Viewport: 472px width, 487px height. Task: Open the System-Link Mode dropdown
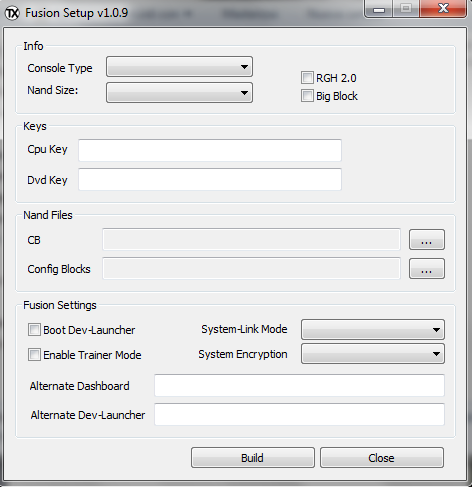point(373,330)
